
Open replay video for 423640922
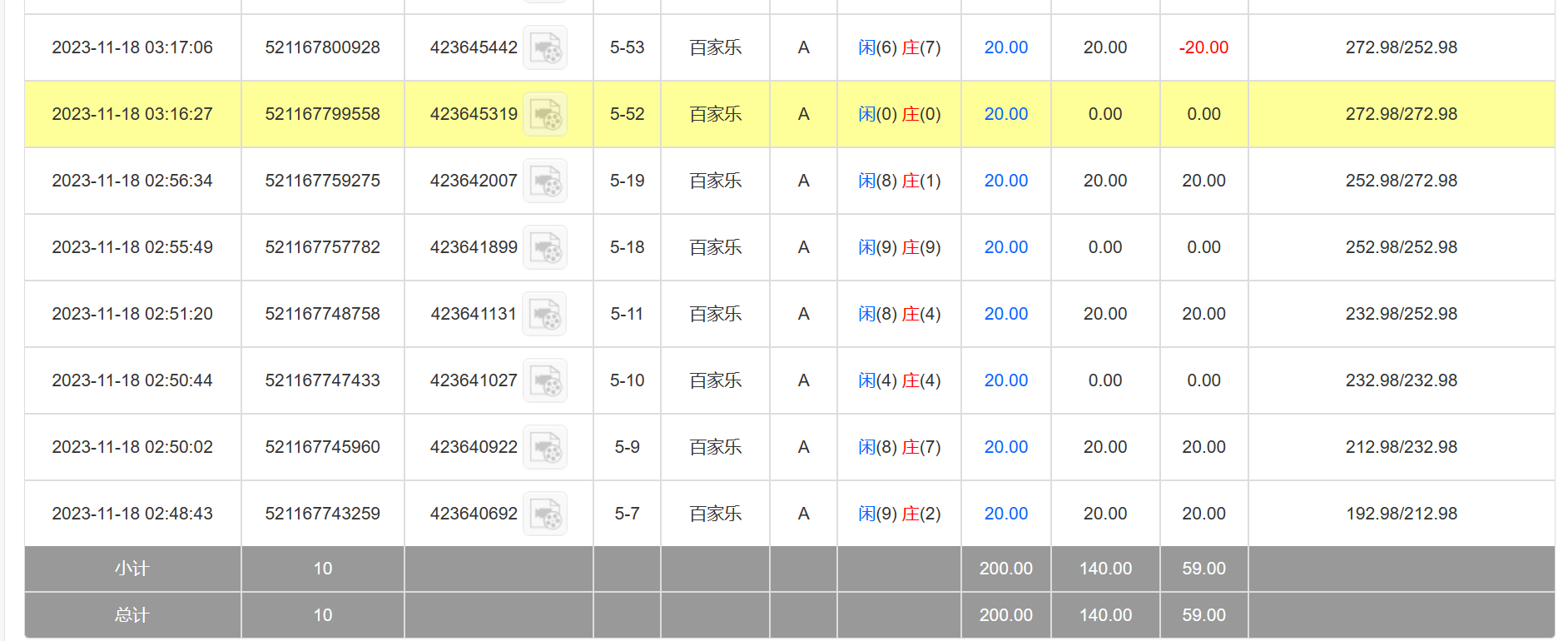click(545, 447)
